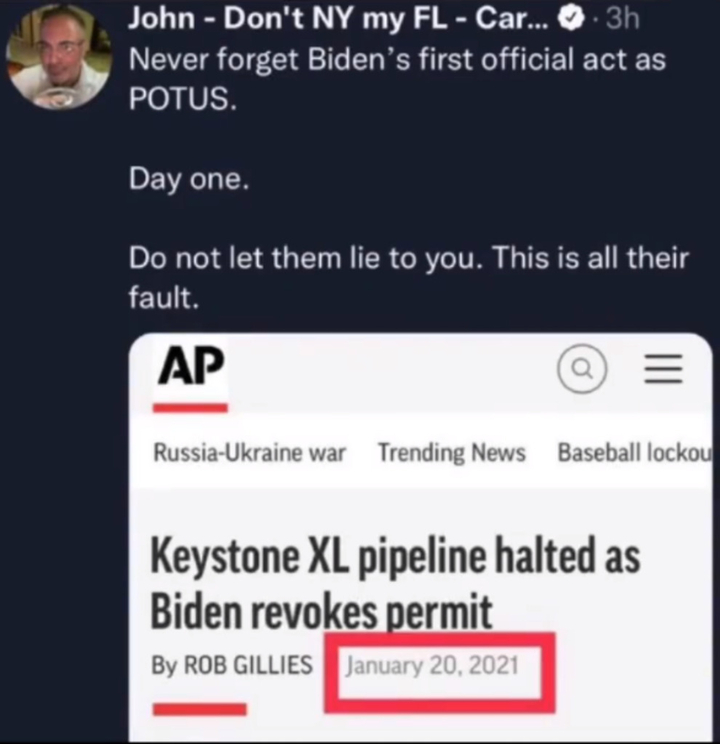Click the tweet author's profile picture
The height and width of the screenshot is (744, 720).
pyautogui.click(x=57, y=57)
